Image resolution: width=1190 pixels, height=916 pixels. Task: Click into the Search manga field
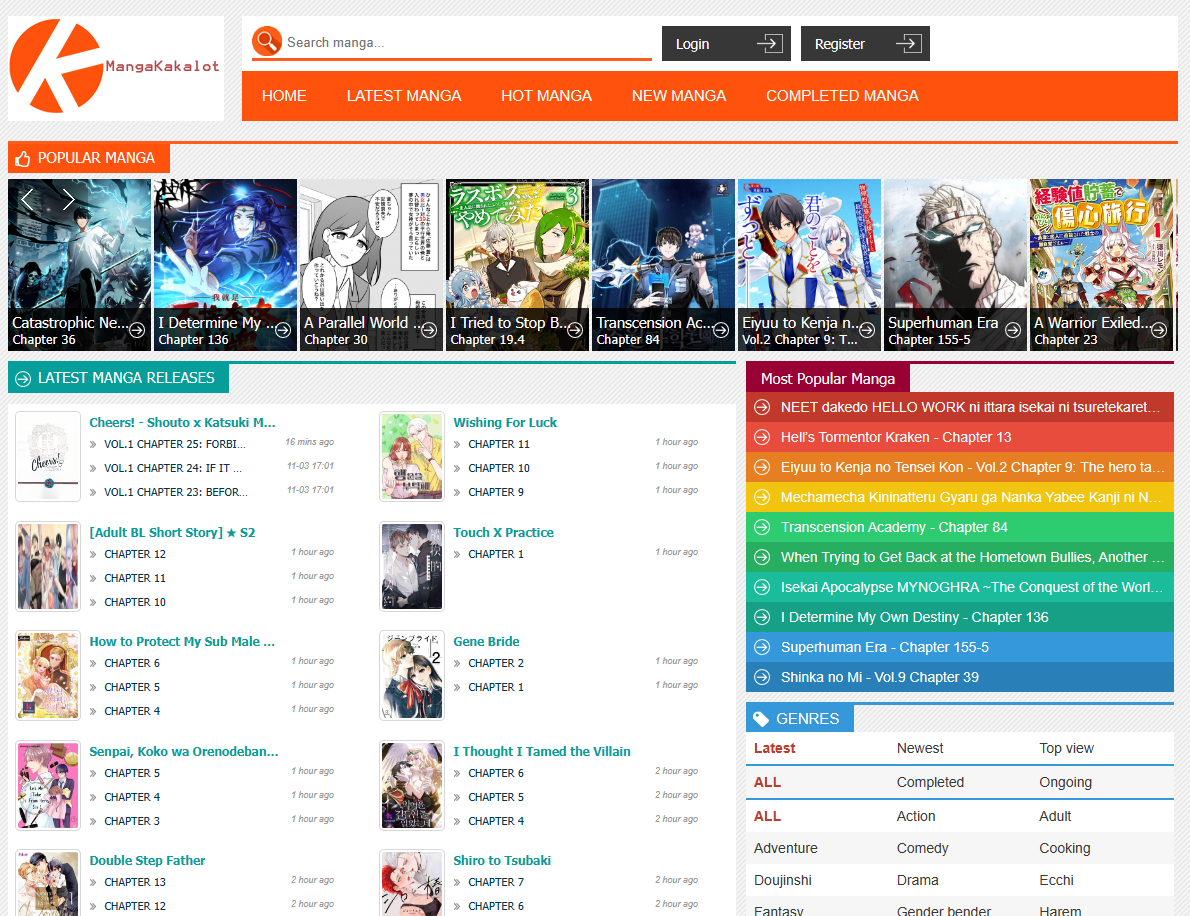[x=465, y=43]
